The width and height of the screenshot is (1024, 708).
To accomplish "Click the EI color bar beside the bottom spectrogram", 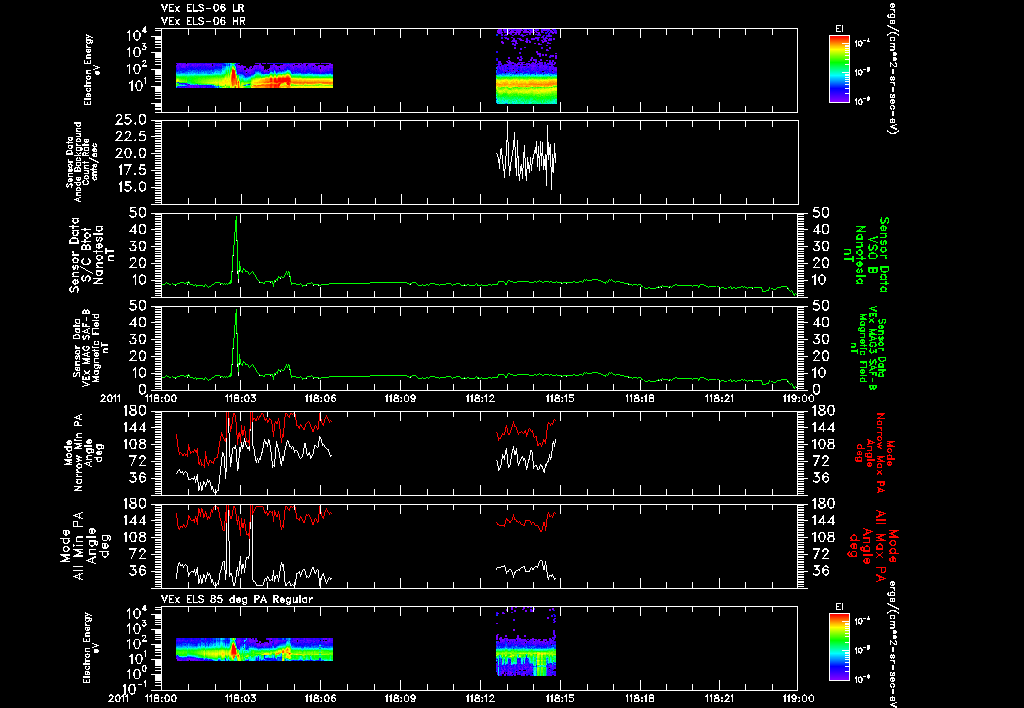I will click(839, 647).
